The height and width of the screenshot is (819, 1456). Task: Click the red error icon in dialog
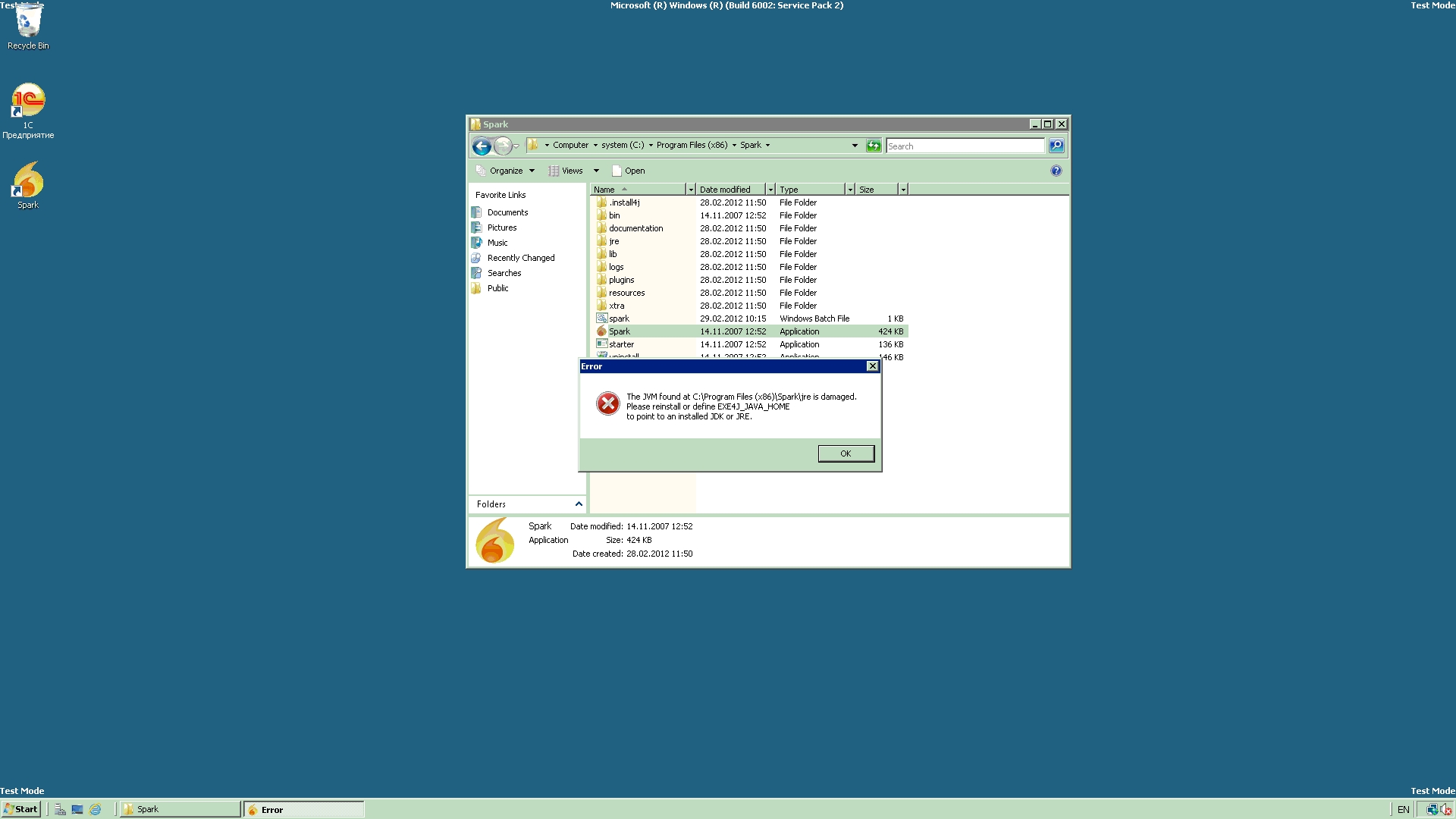tap(607, 404)
